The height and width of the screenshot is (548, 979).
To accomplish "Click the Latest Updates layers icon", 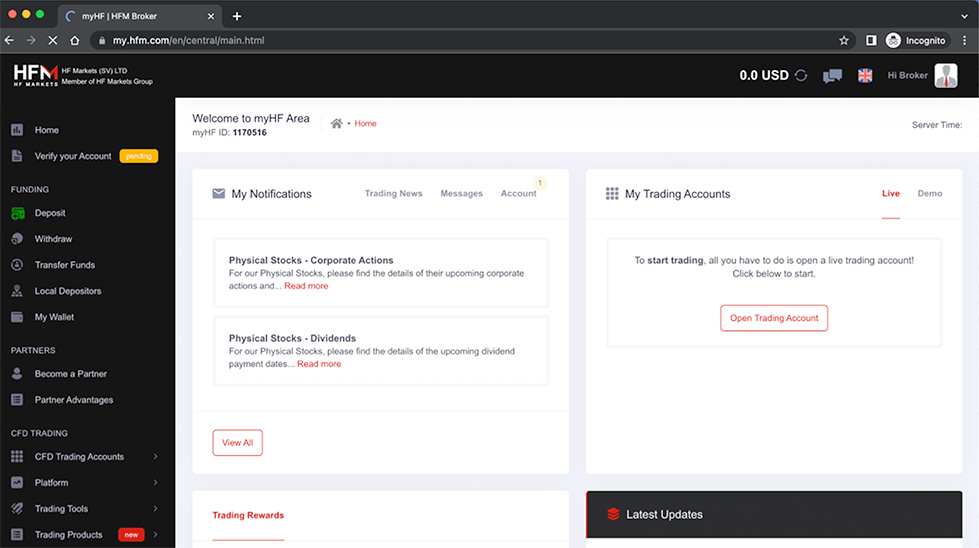I will click(x=613, y=514).
